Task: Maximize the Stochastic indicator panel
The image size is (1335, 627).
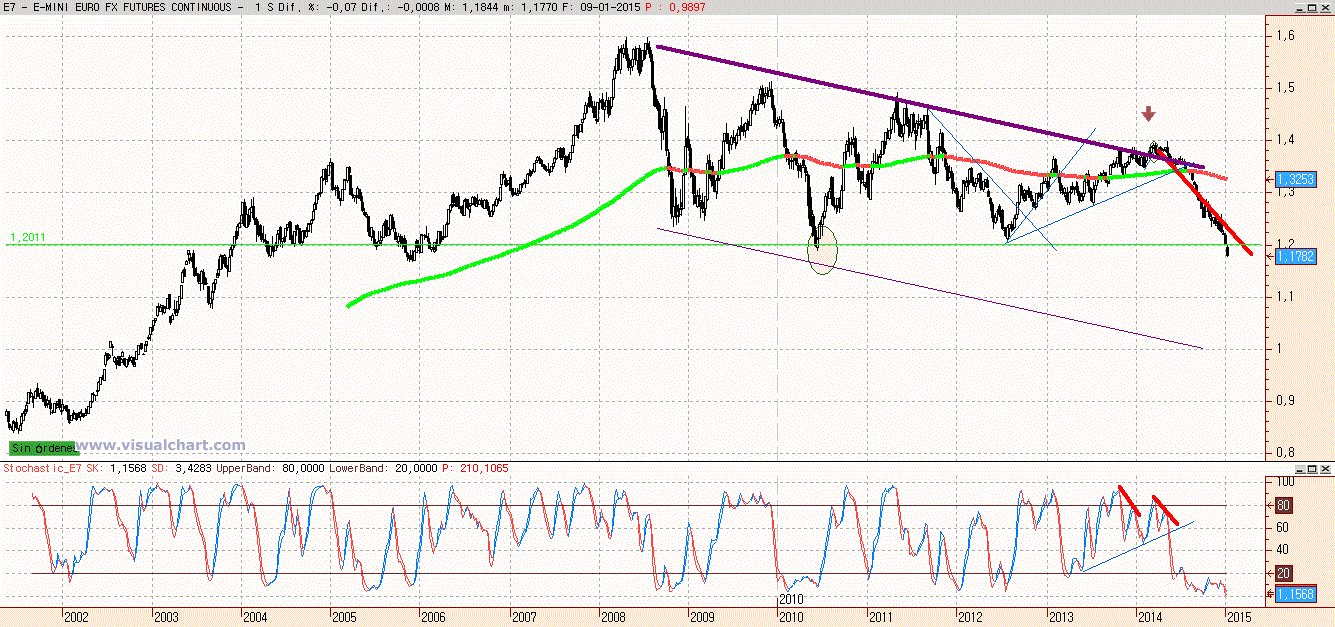Action: 1312,468
